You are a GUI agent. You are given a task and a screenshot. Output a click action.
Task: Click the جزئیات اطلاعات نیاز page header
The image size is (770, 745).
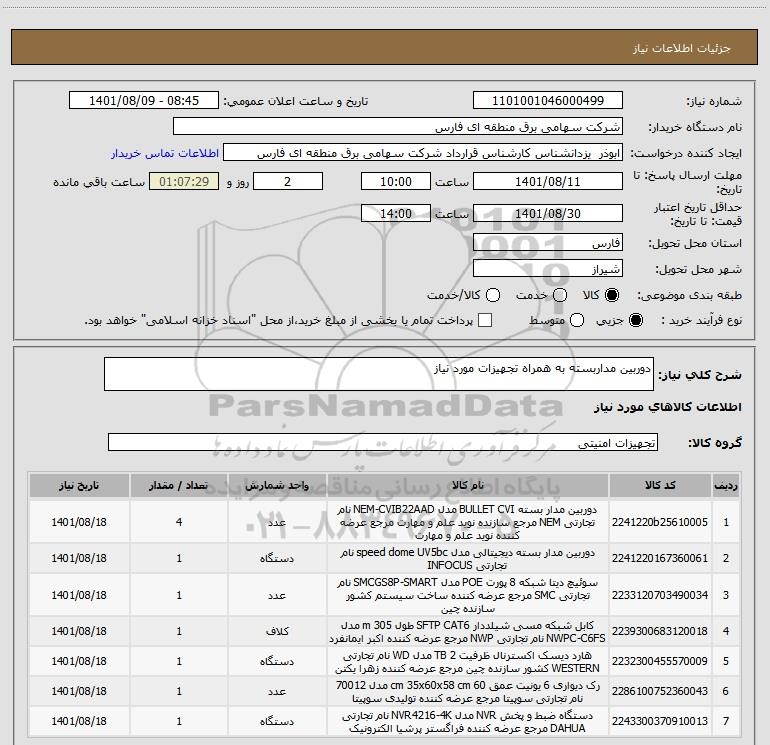point(681,48)
